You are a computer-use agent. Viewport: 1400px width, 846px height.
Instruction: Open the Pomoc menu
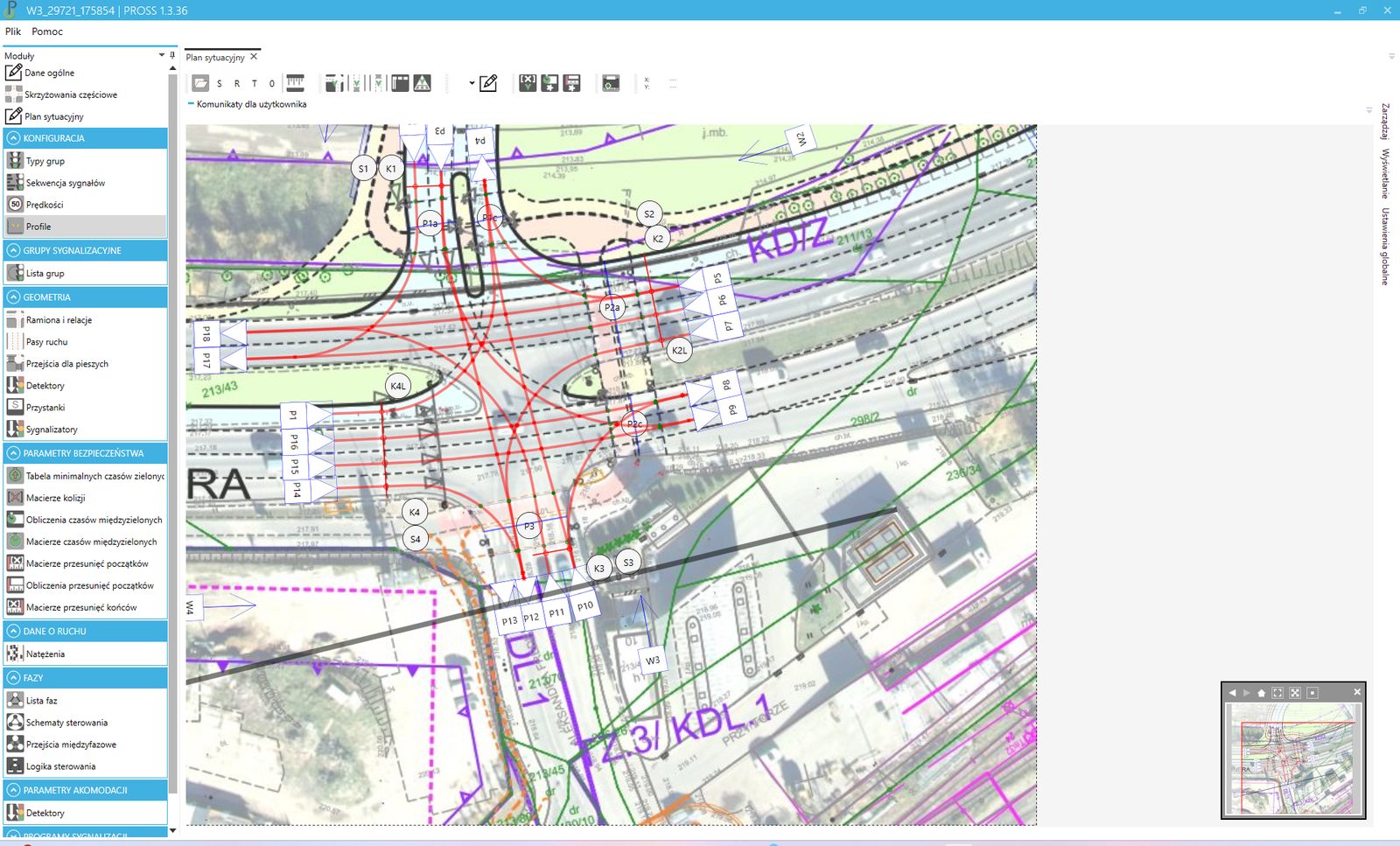(47, 31)
